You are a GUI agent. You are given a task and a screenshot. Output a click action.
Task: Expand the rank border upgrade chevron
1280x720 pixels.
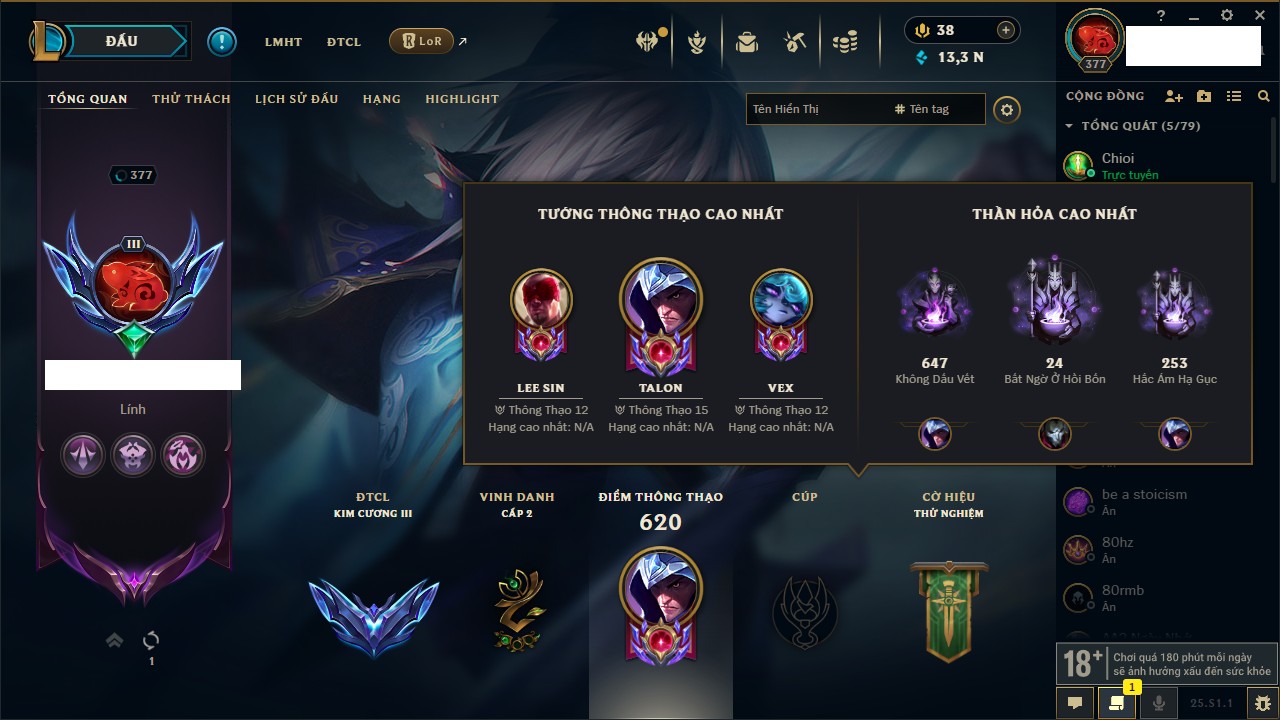(x=115, y=640)
